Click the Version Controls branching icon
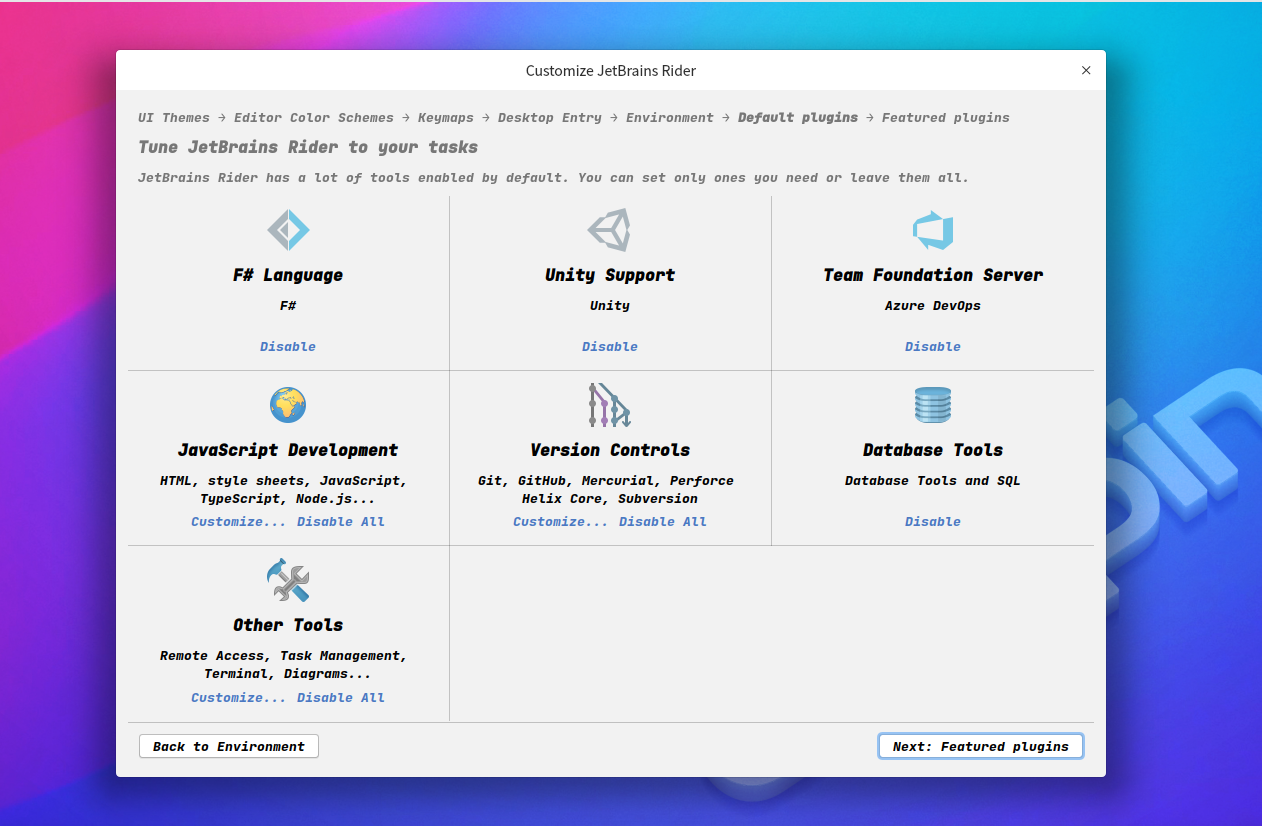 point(610,405)
